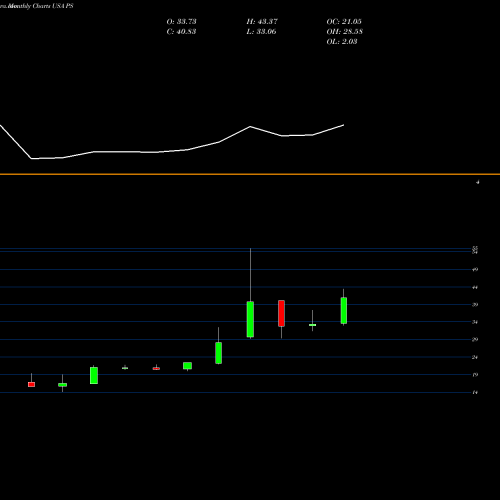
Task: Click the 'OL: 2.03' reading
Action: [342, 41]
